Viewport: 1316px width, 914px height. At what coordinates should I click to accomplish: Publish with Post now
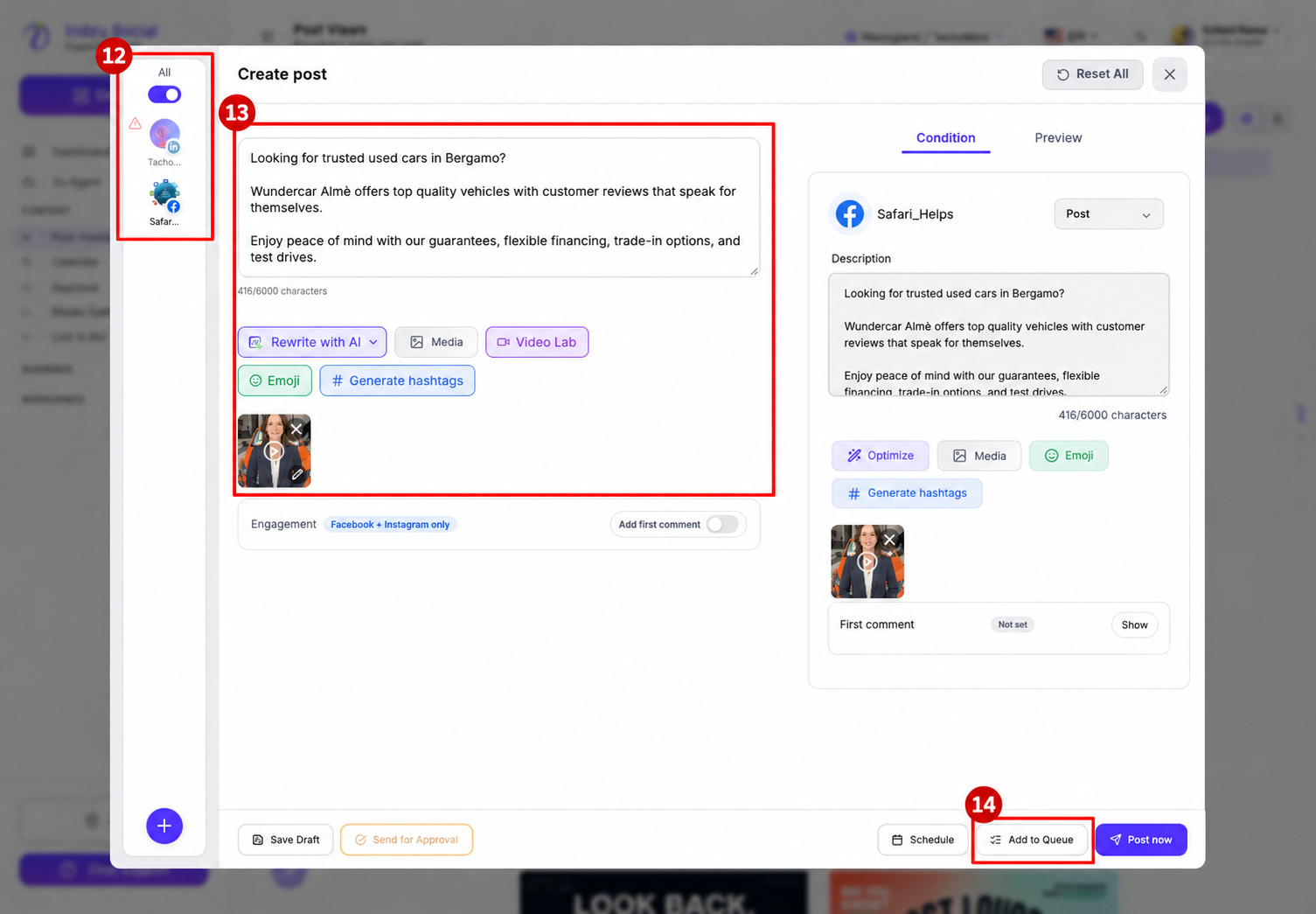pyautogui.click(x=1141, y=840)
